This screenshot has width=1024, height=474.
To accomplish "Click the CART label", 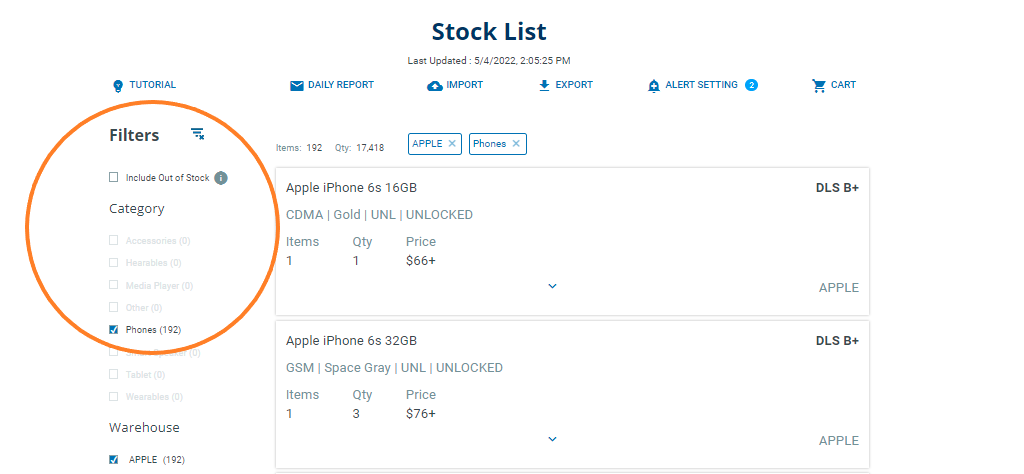I will tap(843, 85).
